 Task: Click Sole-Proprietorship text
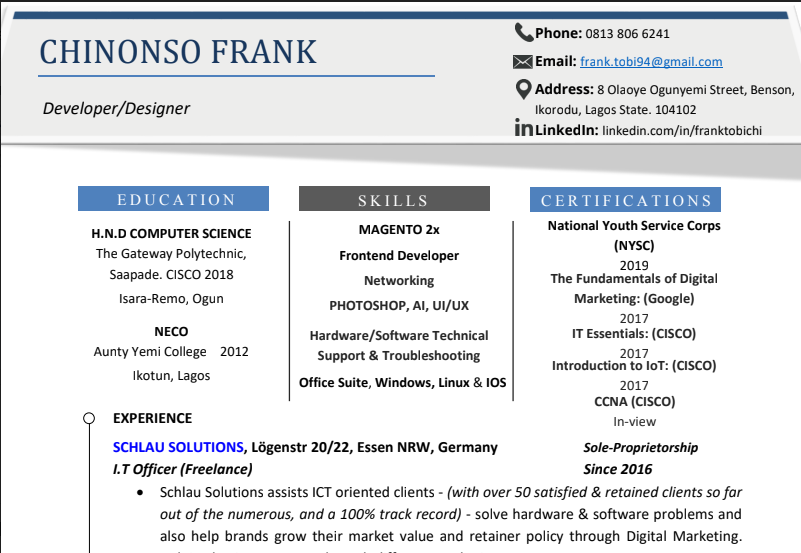pyautogui.click(x=641, y=448)
